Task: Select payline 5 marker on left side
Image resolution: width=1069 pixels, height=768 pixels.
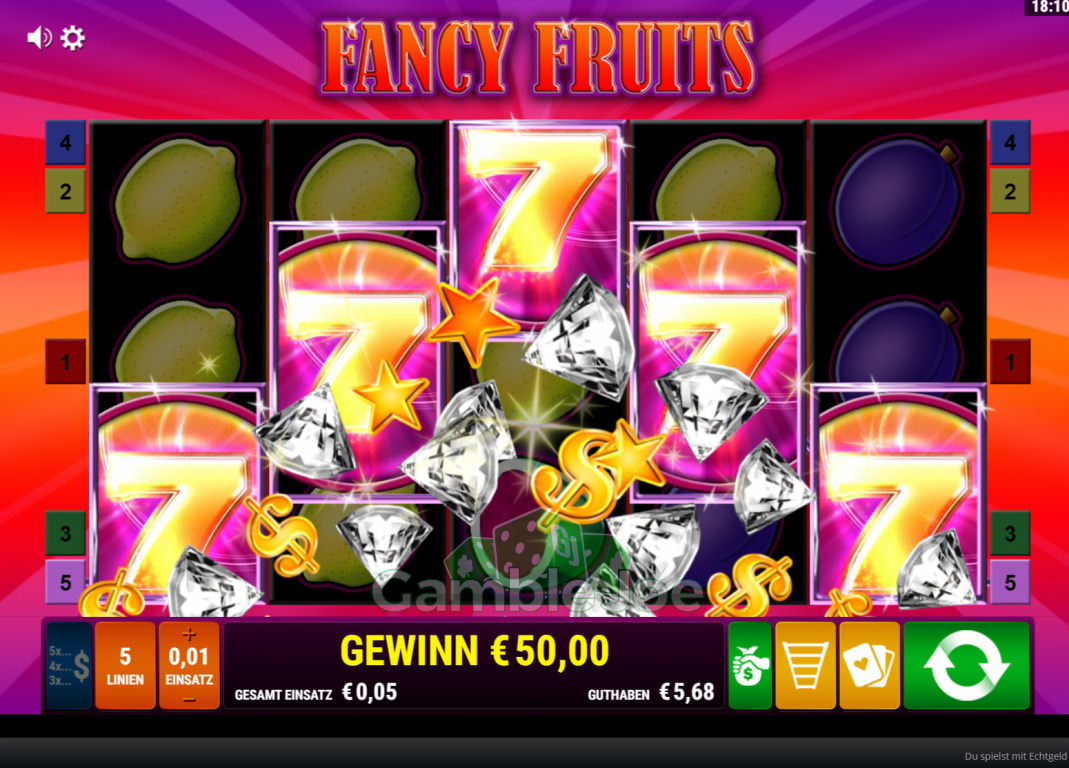Action: click(x=65, y=582)
